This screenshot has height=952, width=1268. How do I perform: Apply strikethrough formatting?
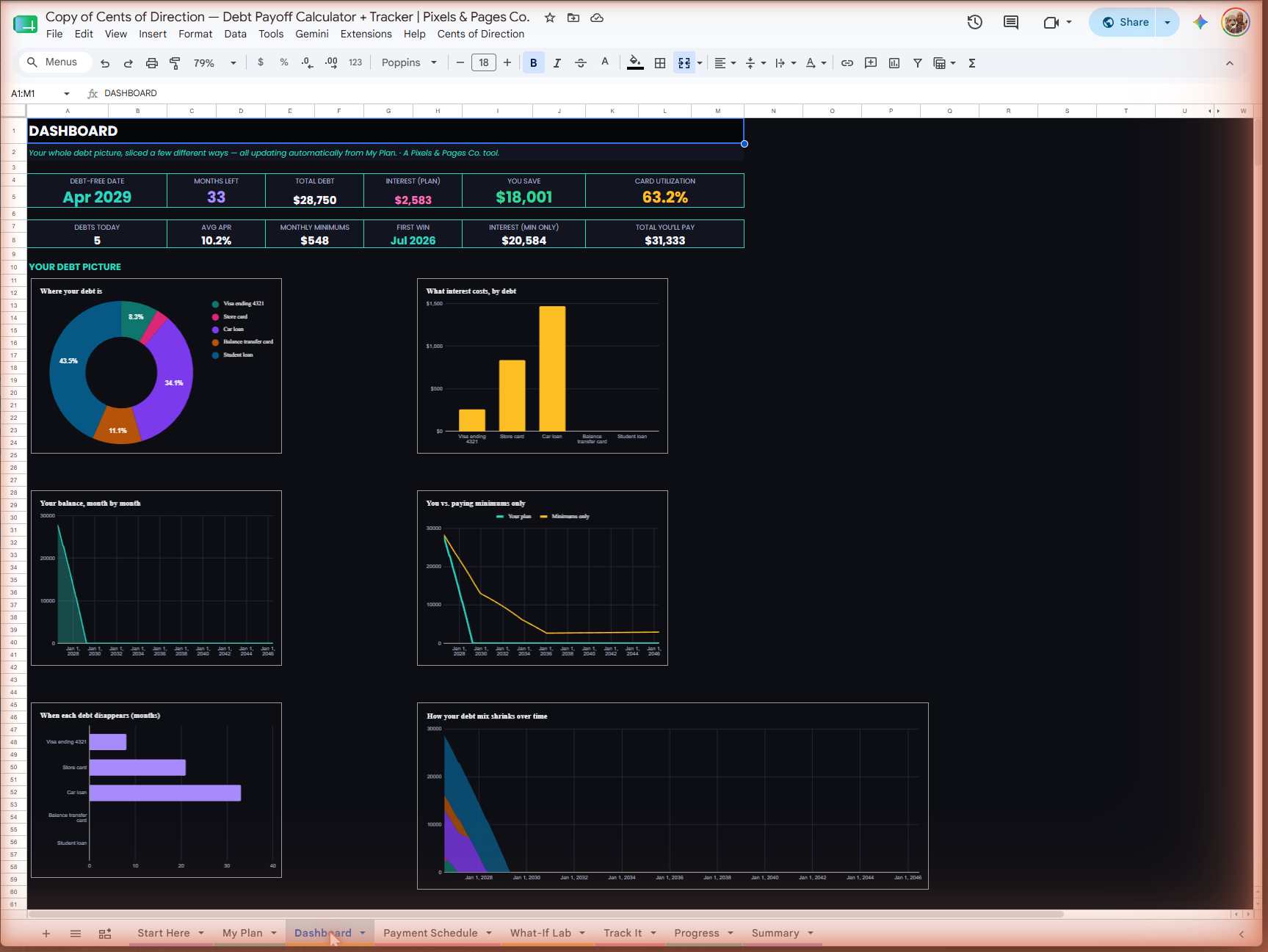point(581,63)
